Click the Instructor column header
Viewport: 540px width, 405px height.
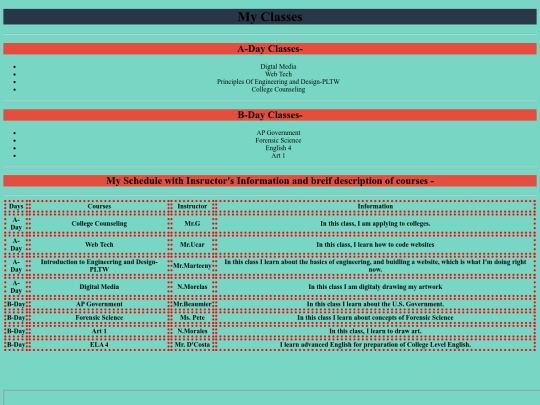point(192,206)
